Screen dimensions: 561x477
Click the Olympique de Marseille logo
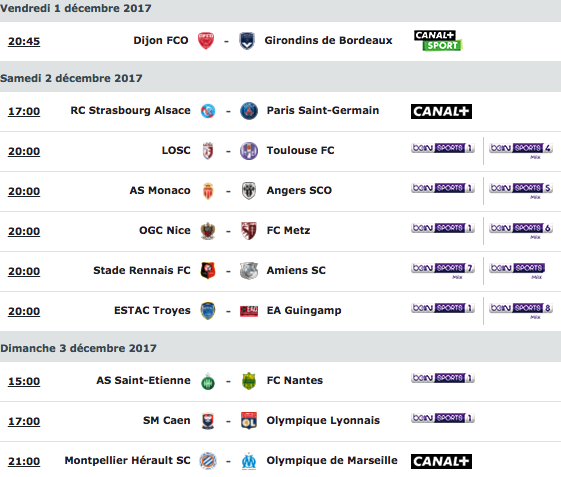249,461
